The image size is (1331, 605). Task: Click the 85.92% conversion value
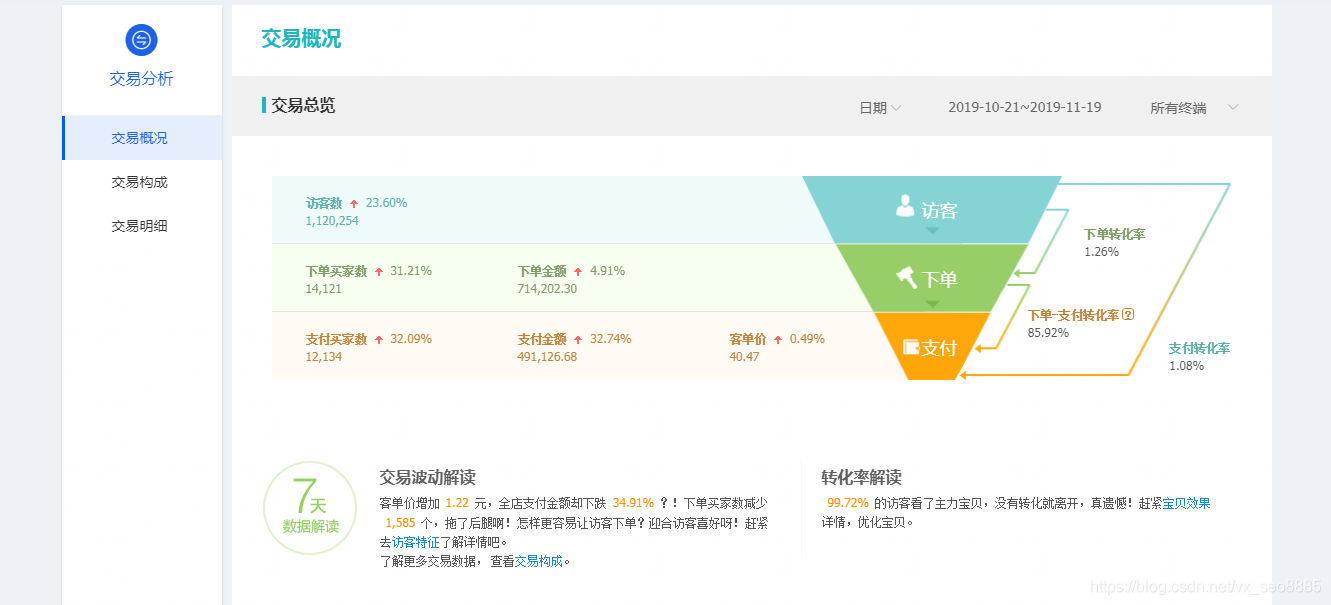(1048, 332)
